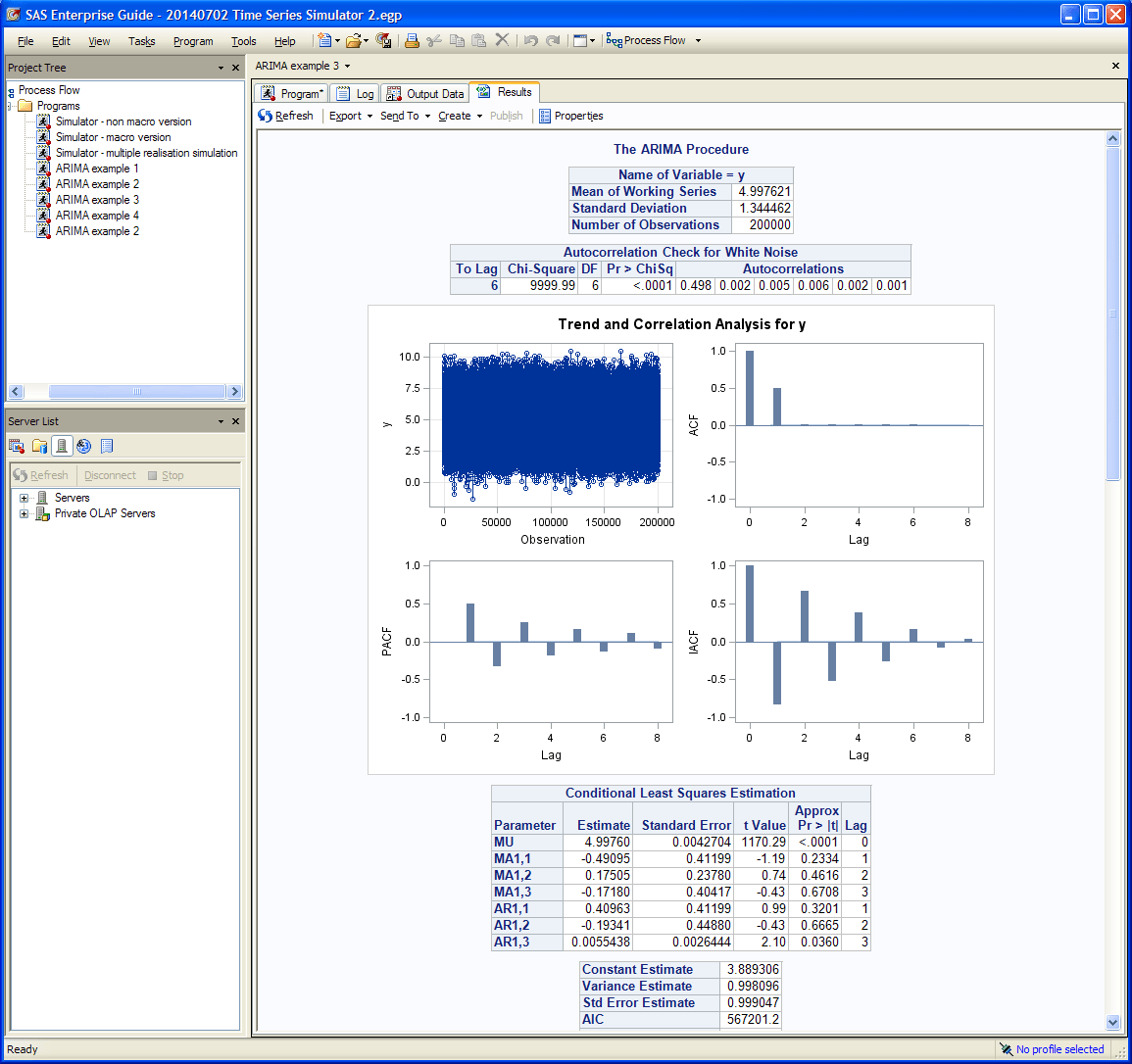Click the Print toolbar icon
This screenshot has height=1064, width=1132.
[x=412, y=40]
